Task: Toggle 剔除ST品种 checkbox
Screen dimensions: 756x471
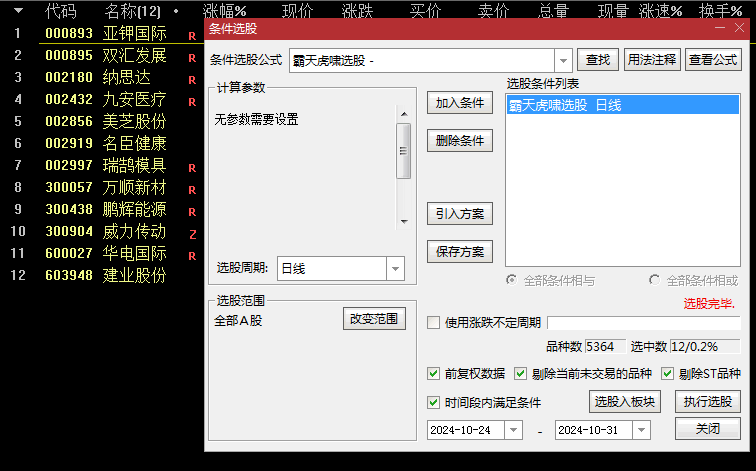Action: point(667,374)
